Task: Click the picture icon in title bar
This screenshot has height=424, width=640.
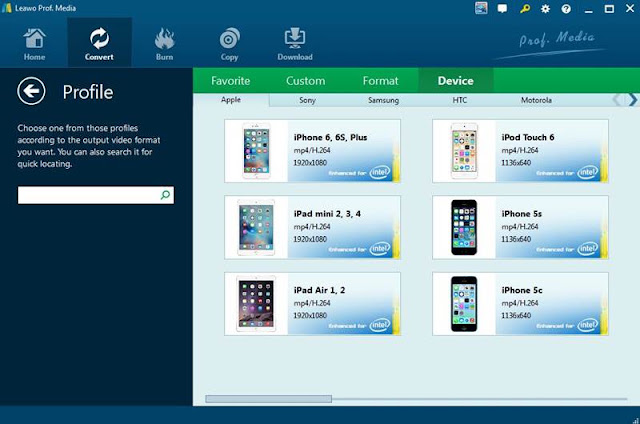Action: pos(481,8)
